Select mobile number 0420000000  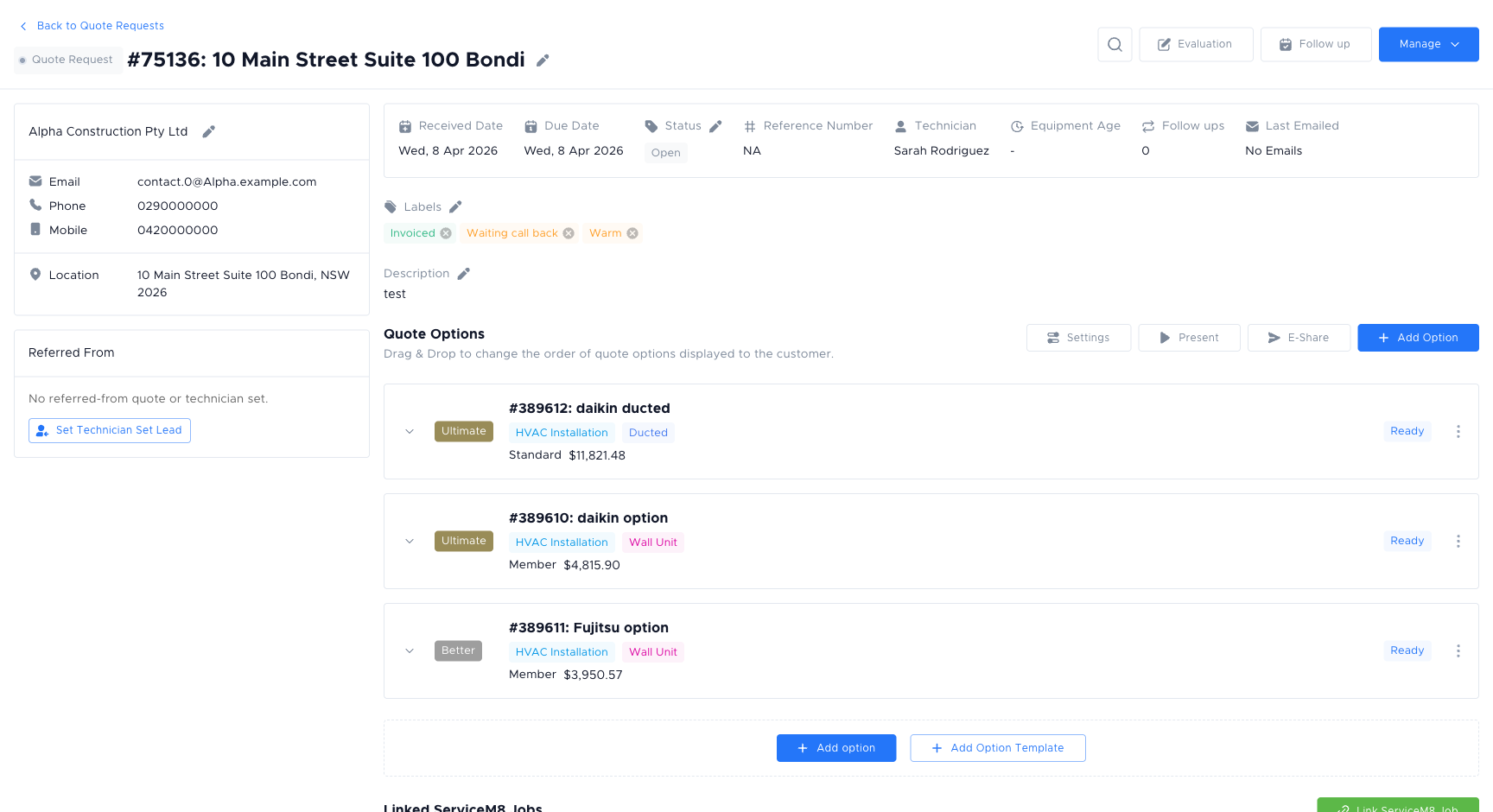[177, 230]
